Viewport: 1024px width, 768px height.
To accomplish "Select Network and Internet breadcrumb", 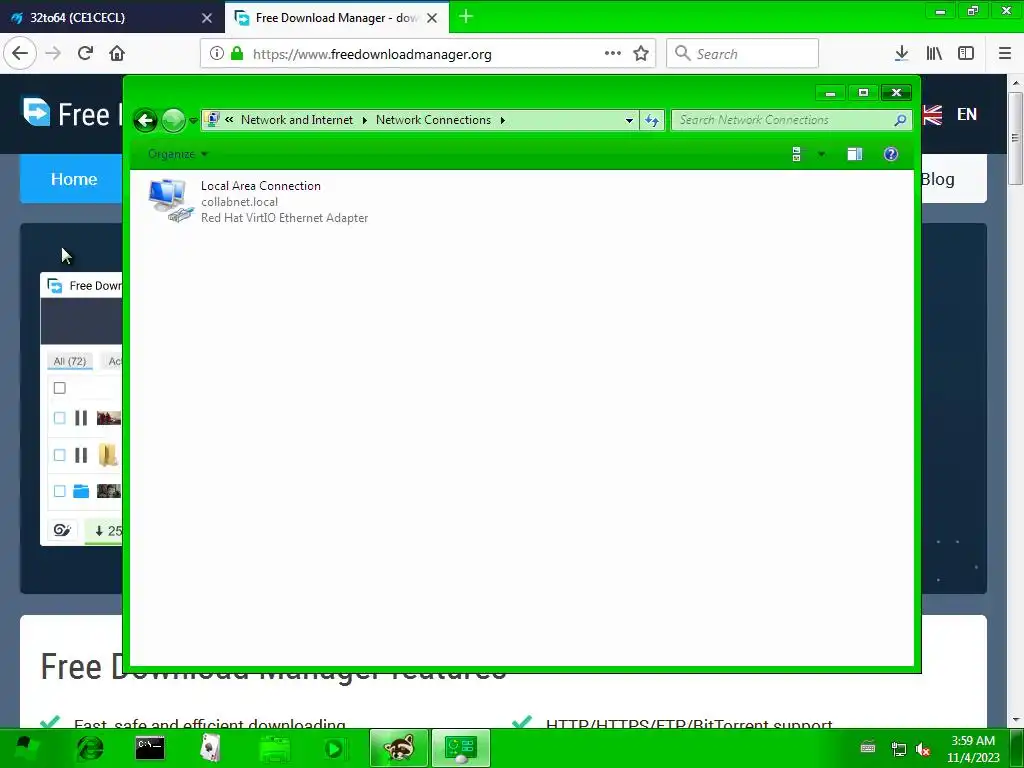I will pos(296,120).
